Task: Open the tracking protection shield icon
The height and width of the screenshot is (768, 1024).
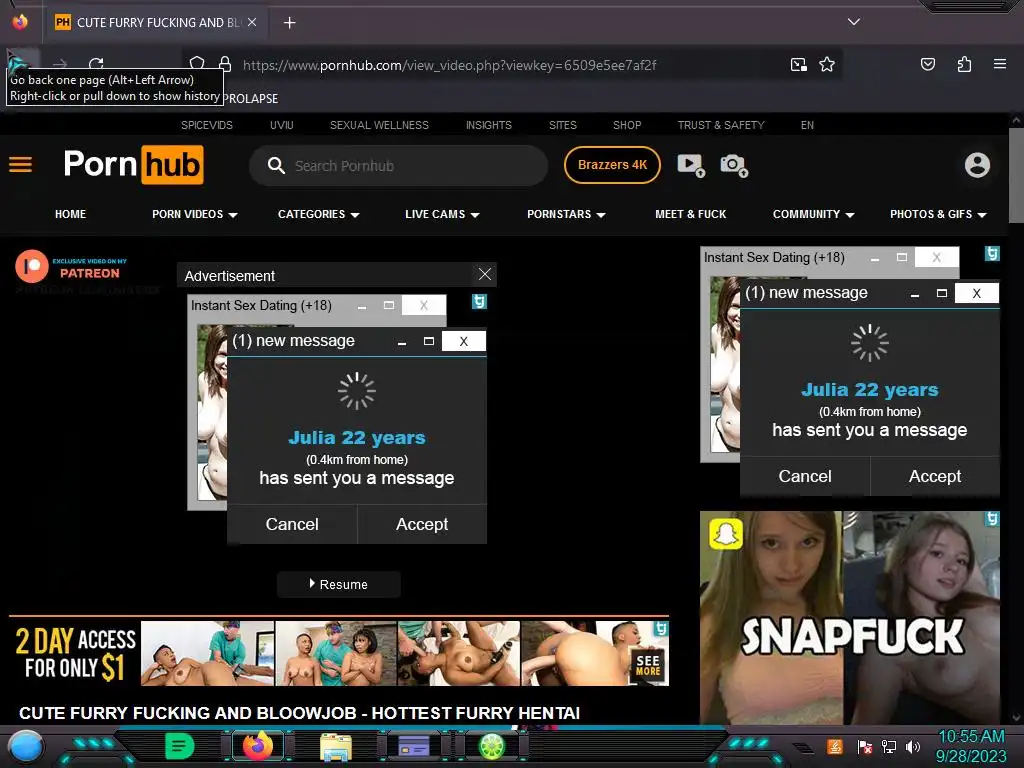Action: click(197, 63)
